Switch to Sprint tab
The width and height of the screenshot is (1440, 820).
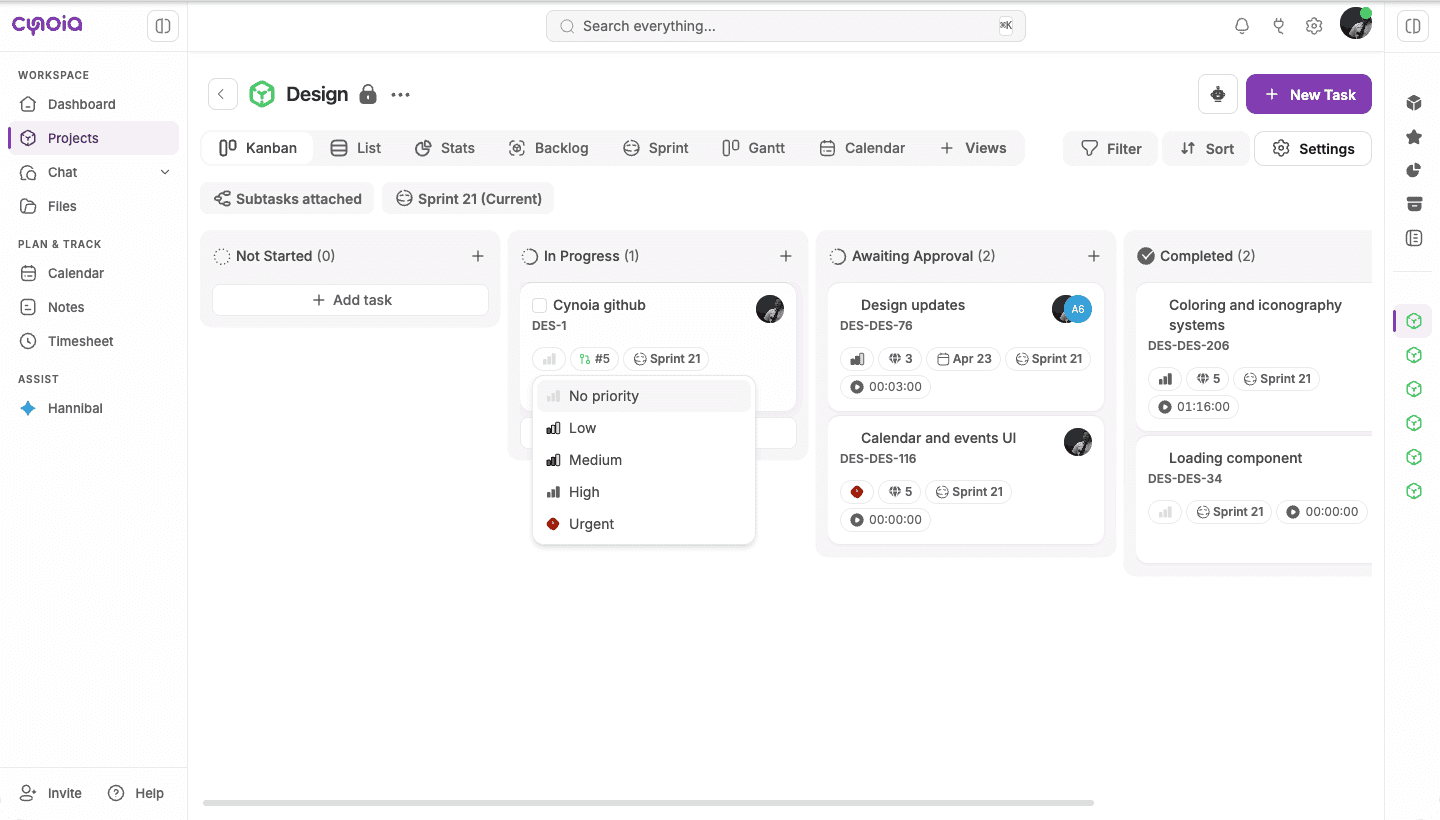coord(655,148)
